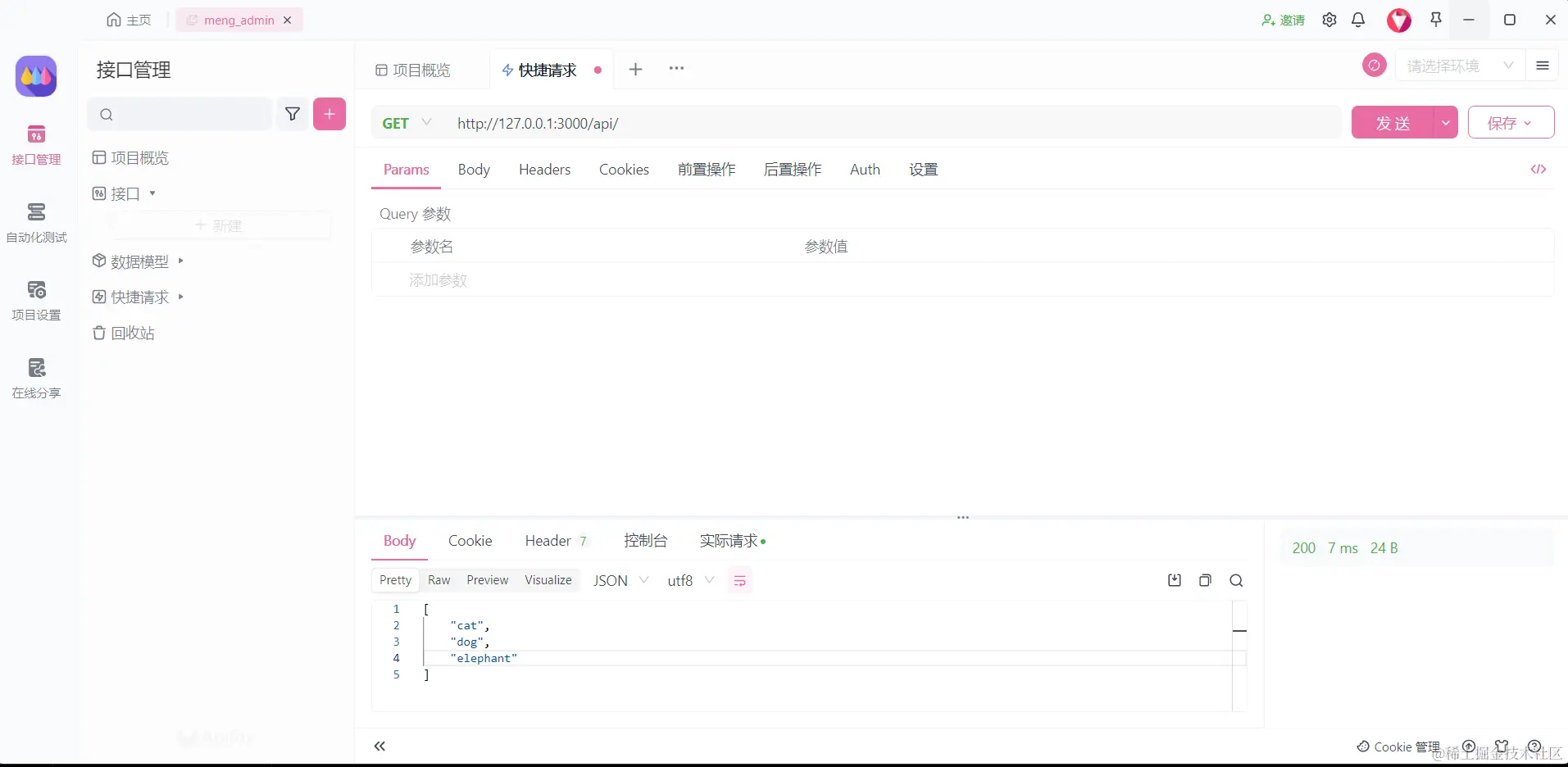Open the 请选择环境 environment selector
This screenshot has height=767, width=1568.
coord(1460,66)
